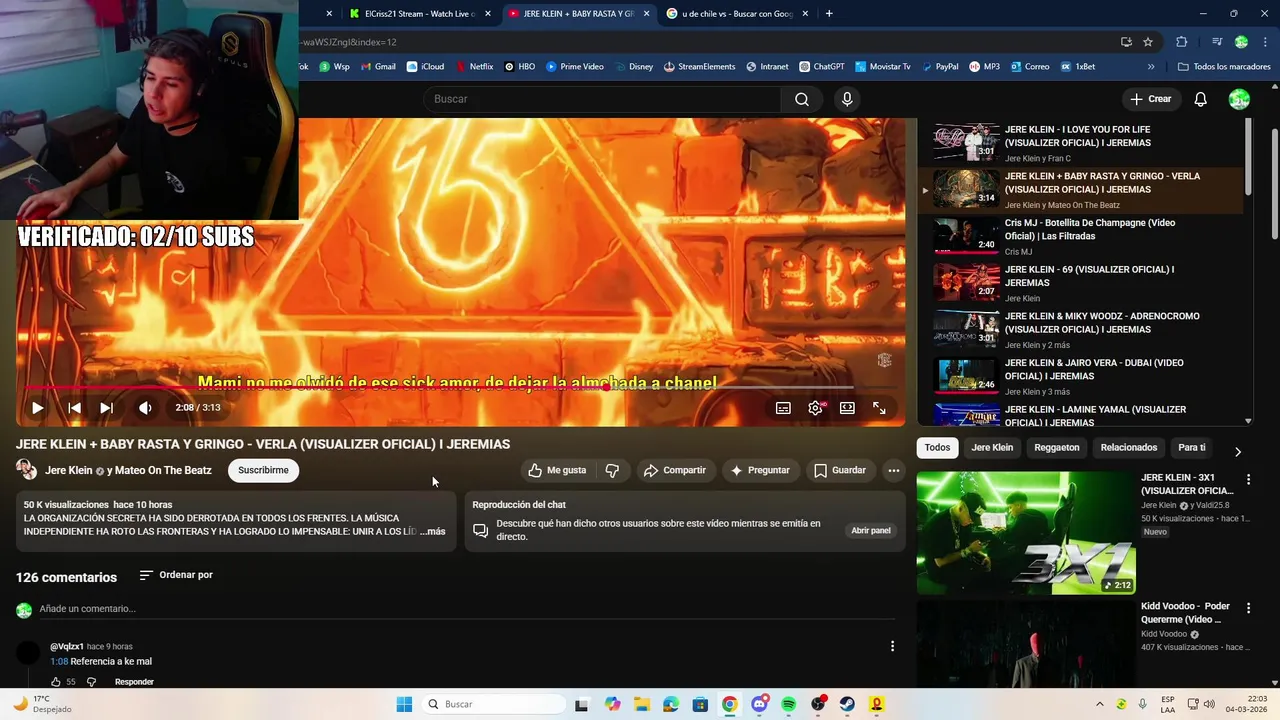Open Steam from the taskbar
Screen dimensions: 1280x720
[847, 704]
